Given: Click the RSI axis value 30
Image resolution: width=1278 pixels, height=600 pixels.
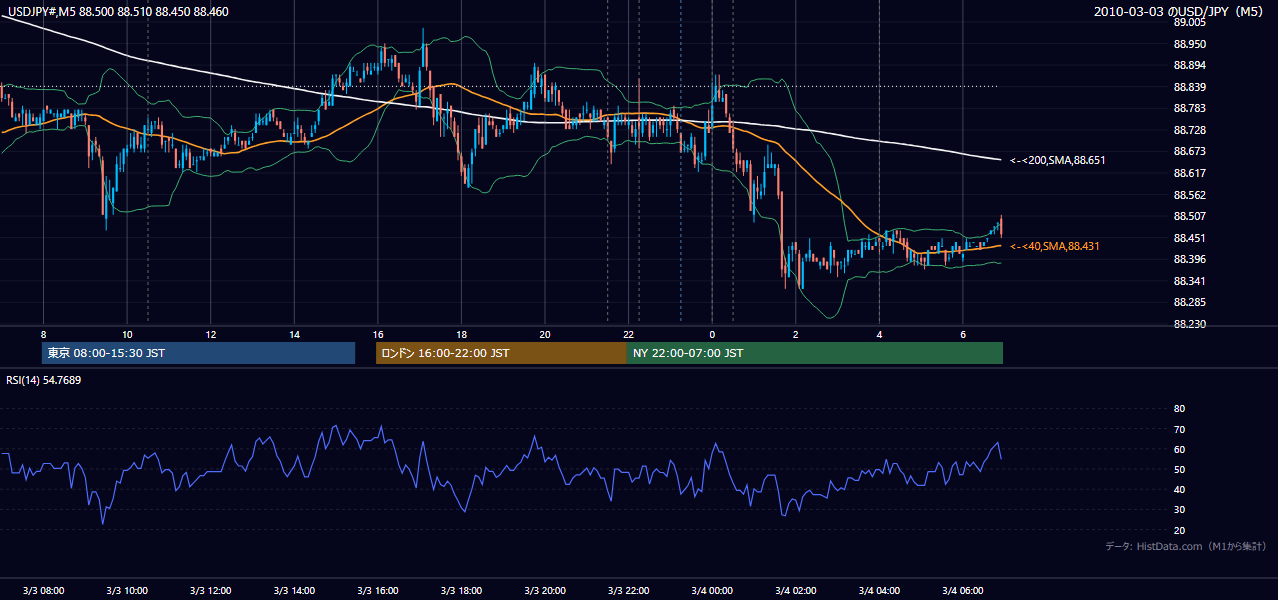Looking at the screenshot, I should [1179, 510].
